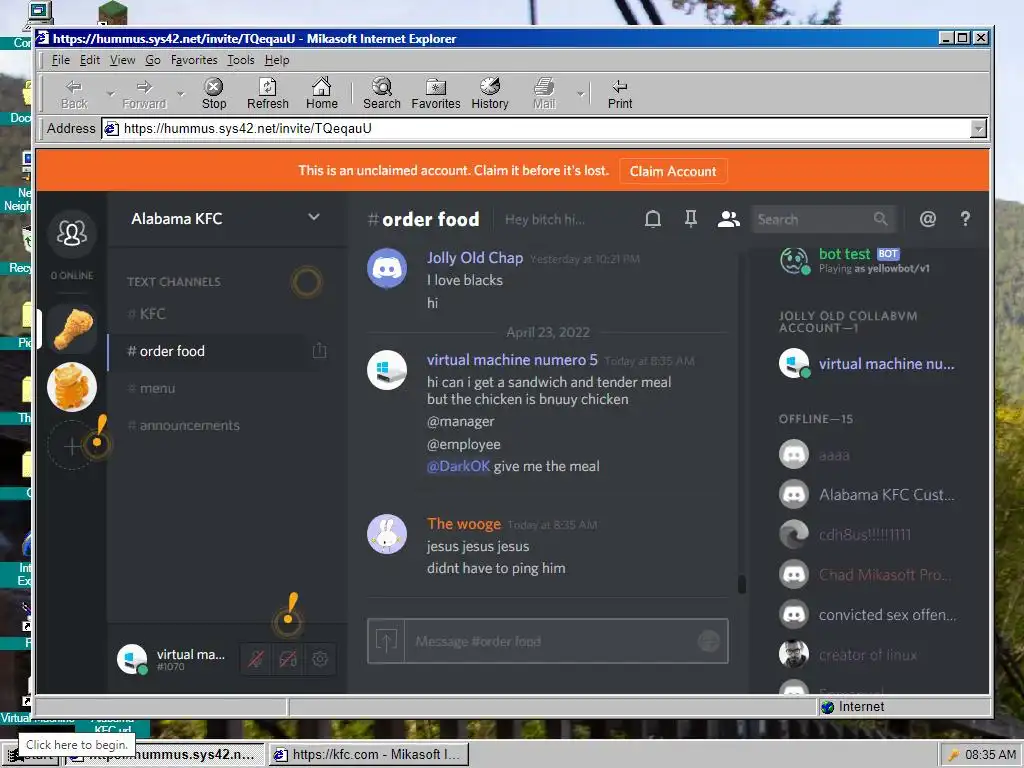
Task: Select convicted sex offen... member
Action: [x=867, y=615]
